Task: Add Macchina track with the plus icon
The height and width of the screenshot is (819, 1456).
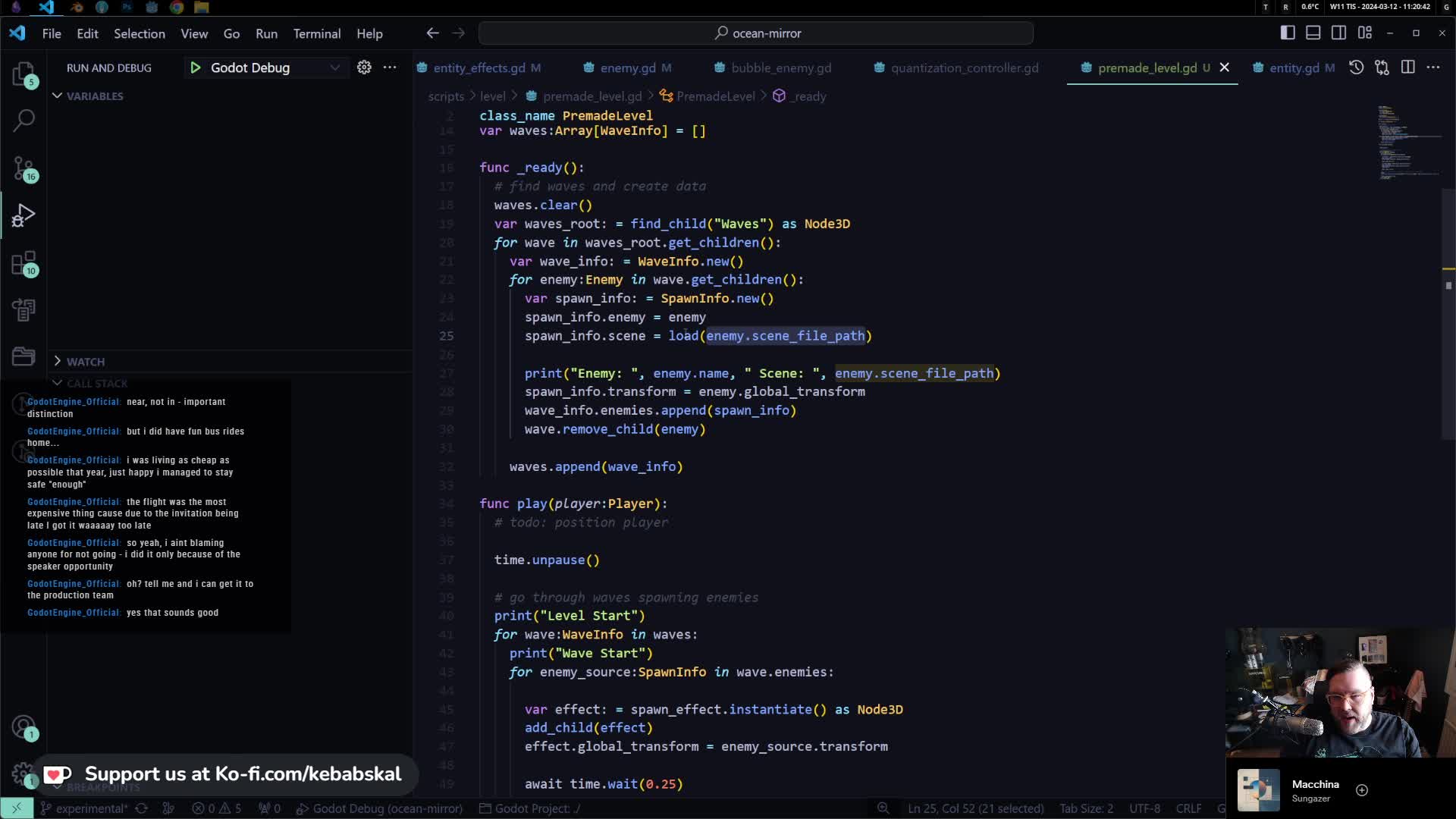Action: (1362, 790)
